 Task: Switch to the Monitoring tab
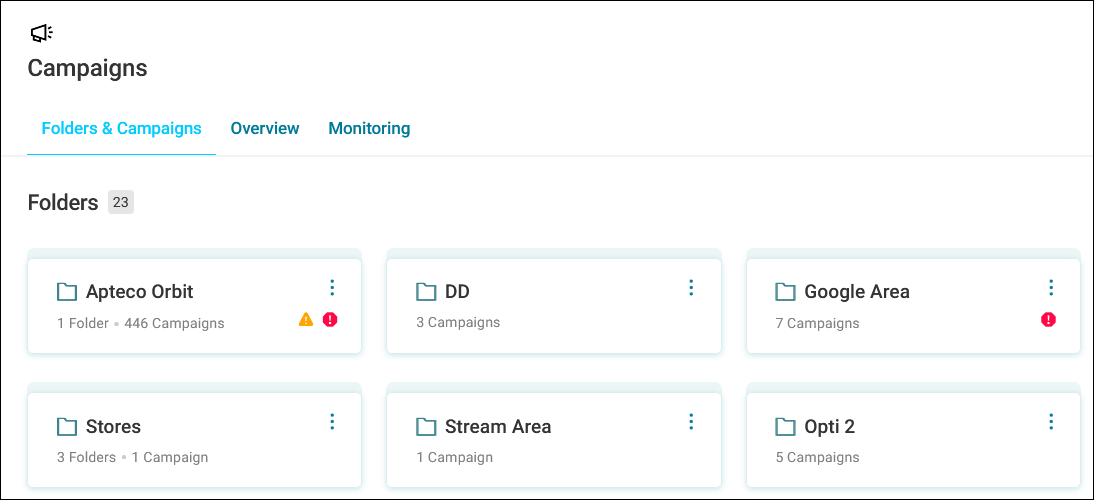point(369,128)
